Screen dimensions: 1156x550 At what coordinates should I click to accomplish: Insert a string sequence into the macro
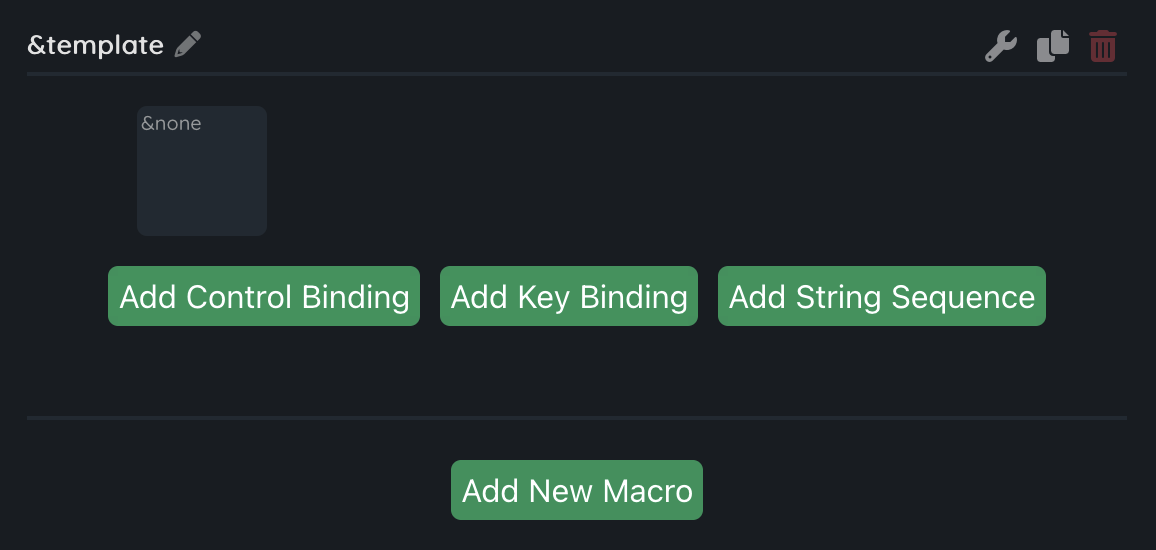[x=882, y=296]
